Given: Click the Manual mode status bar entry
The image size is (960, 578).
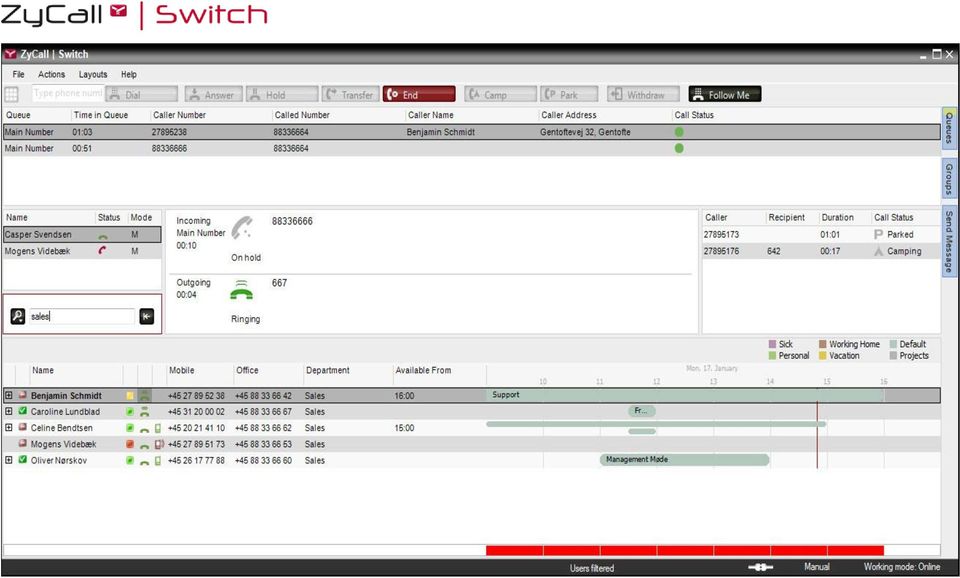Looking at the screenshot, I should (817, 567).
